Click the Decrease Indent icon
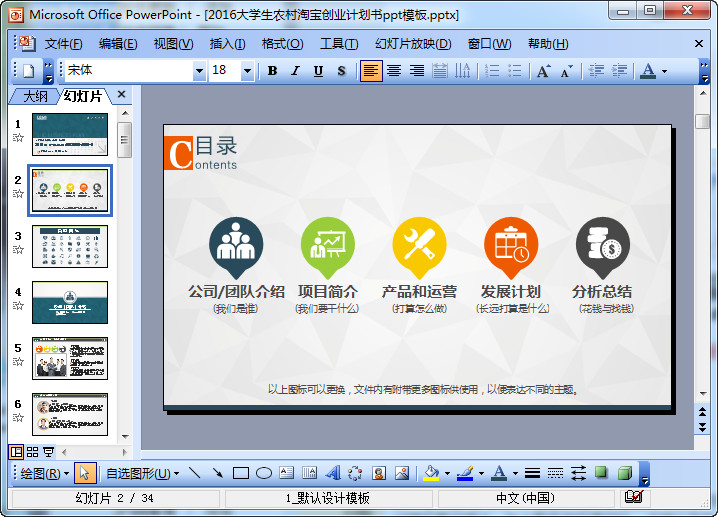Image resolution: width=718 pixels, height=517 pixels. tap(596, 71)
